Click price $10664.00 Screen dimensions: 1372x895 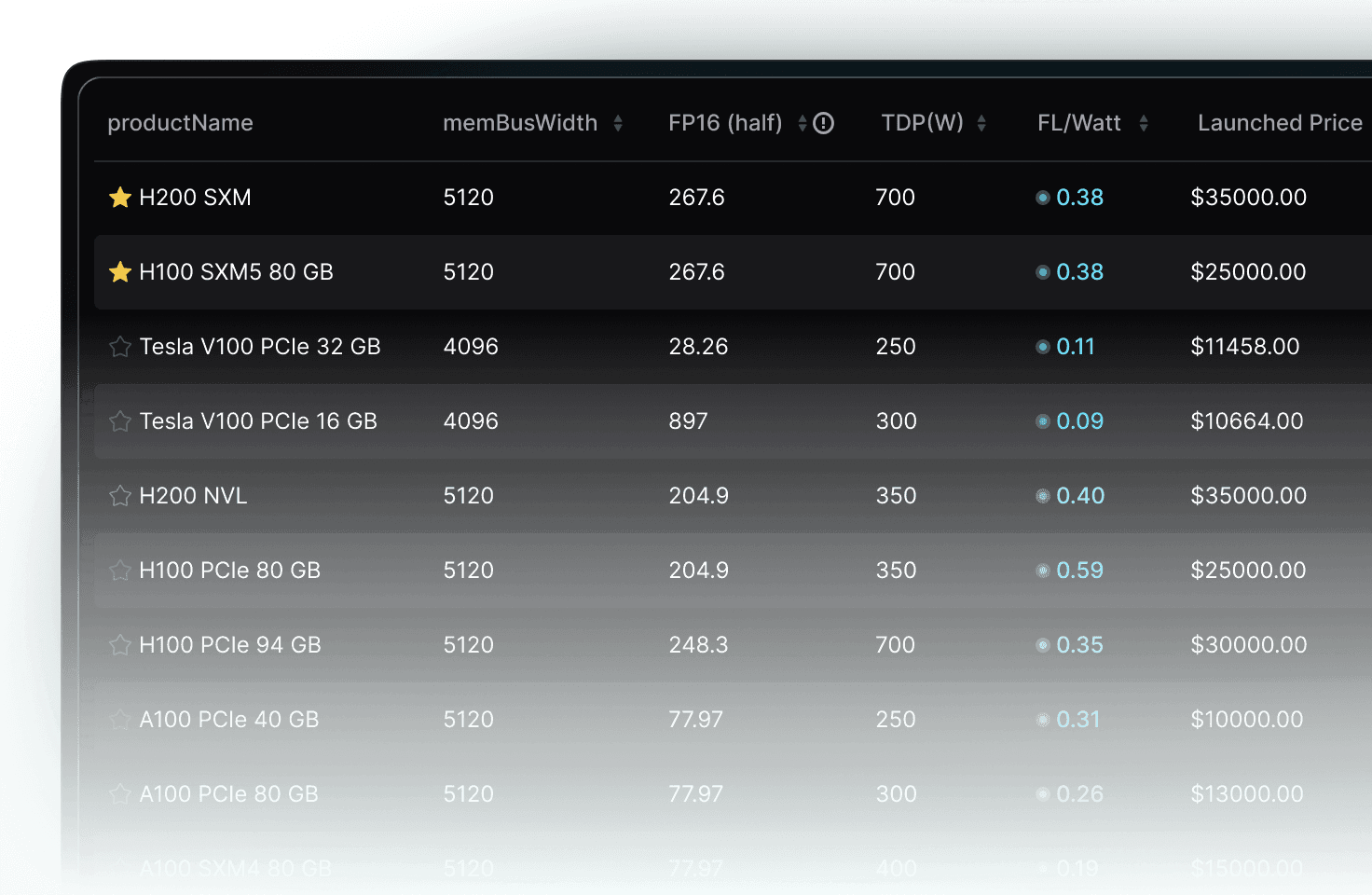click(x=1247, y=421)
